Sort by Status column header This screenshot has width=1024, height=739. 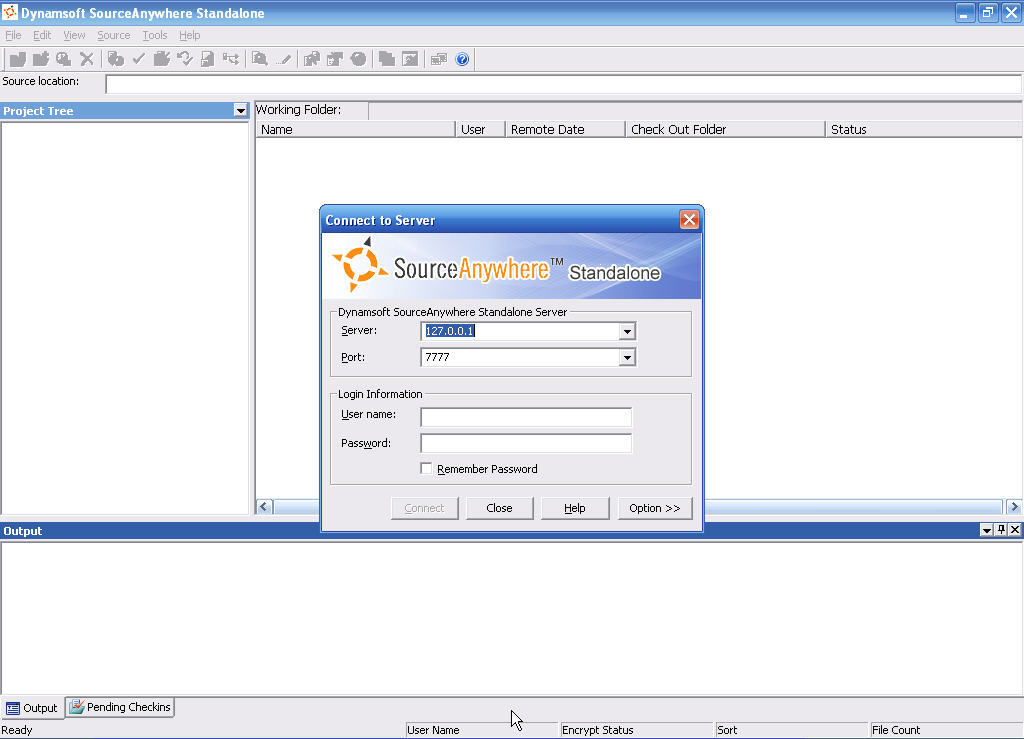(x=923, y=129)
